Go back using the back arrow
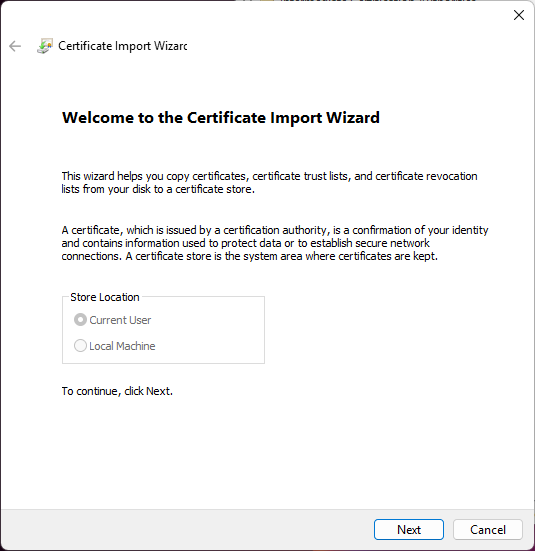535x551 pixels. tap(15, 46)
